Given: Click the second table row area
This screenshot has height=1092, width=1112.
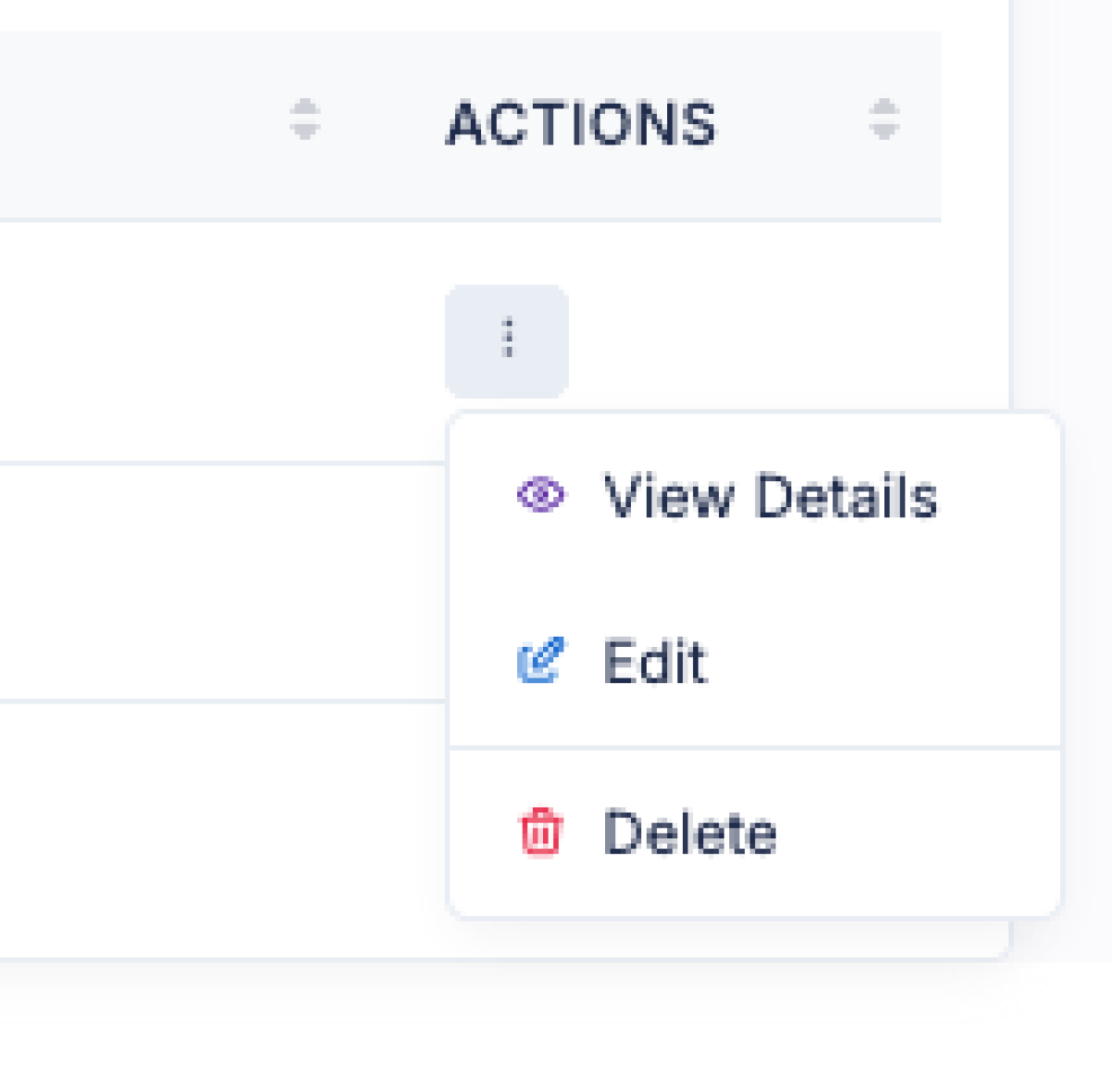Looking at the screenshot, I should point(222,582).
